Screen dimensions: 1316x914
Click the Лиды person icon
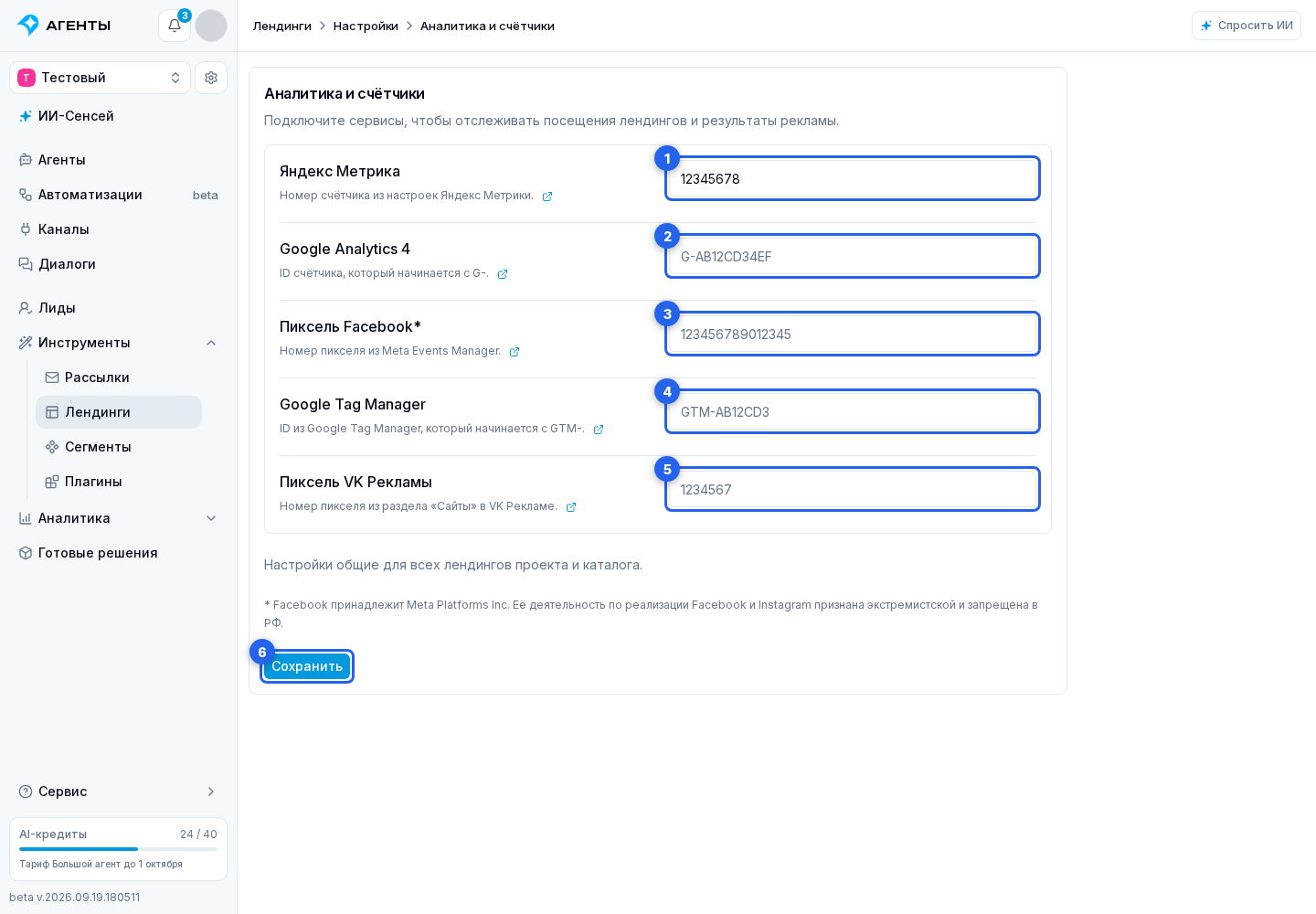(x=26, y=308)
